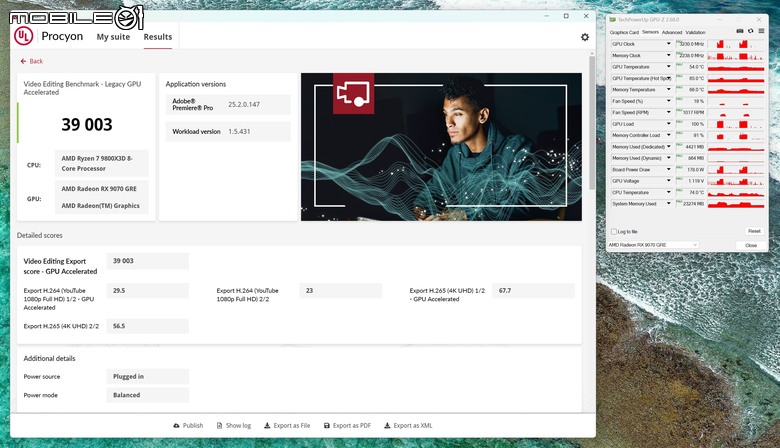Expand GPU Voltage sensor dropdown

point(669,181)
